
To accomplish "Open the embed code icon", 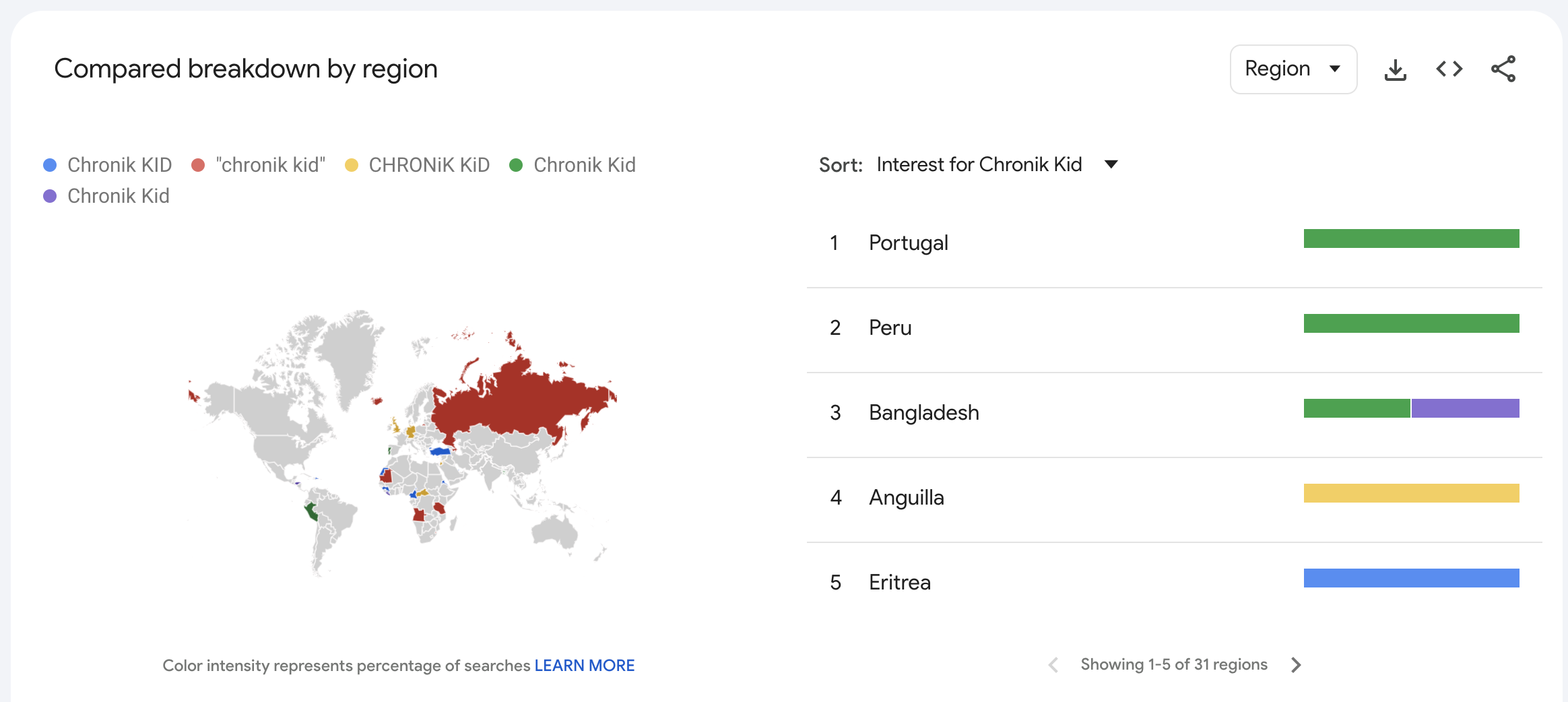I will tap(1449, 69).
